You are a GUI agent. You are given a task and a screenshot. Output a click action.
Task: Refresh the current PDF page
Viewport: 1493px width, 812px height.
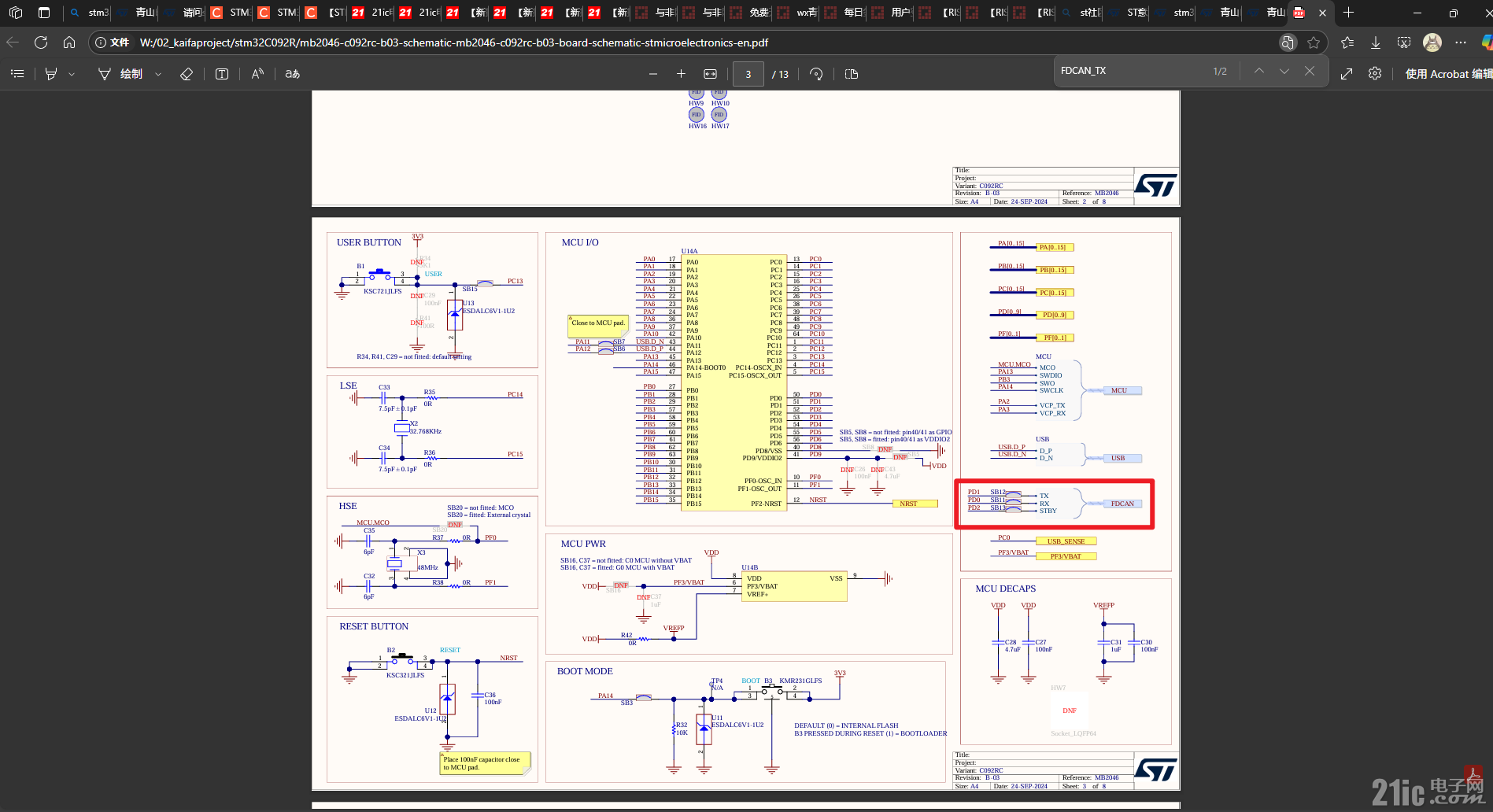(41, 42)
